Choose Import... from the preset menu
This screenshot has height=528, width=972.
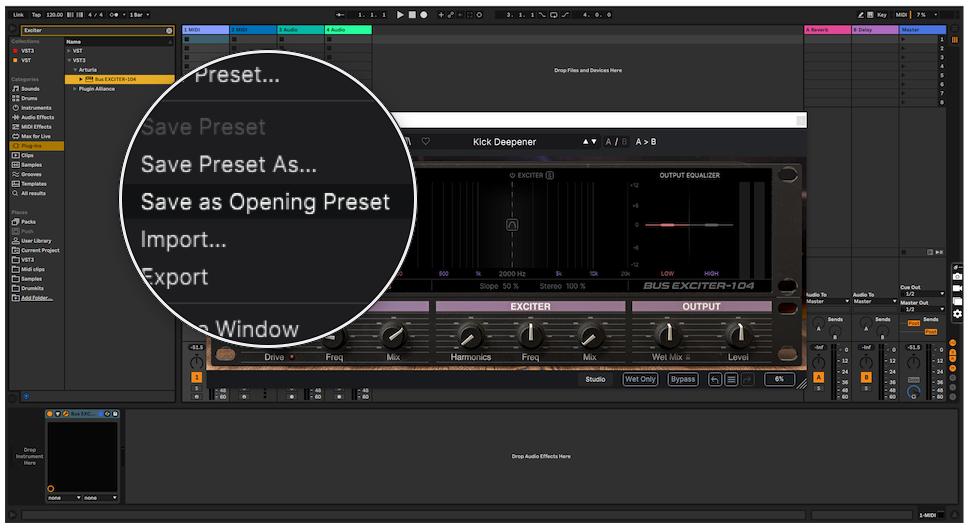[183, 239]
